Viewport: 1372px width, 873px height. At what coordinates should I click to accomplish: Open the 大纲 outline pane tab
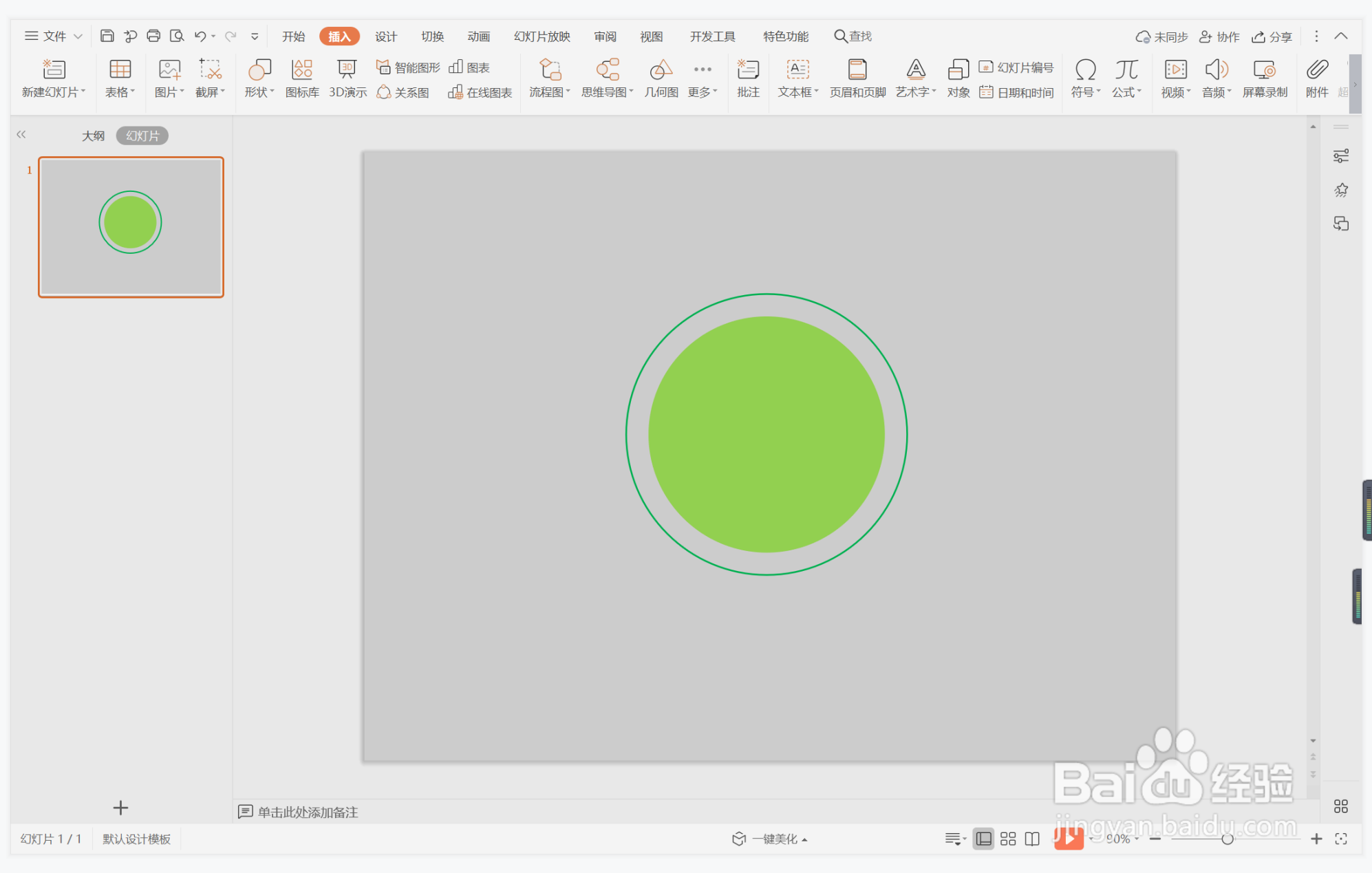click(94, 136)
